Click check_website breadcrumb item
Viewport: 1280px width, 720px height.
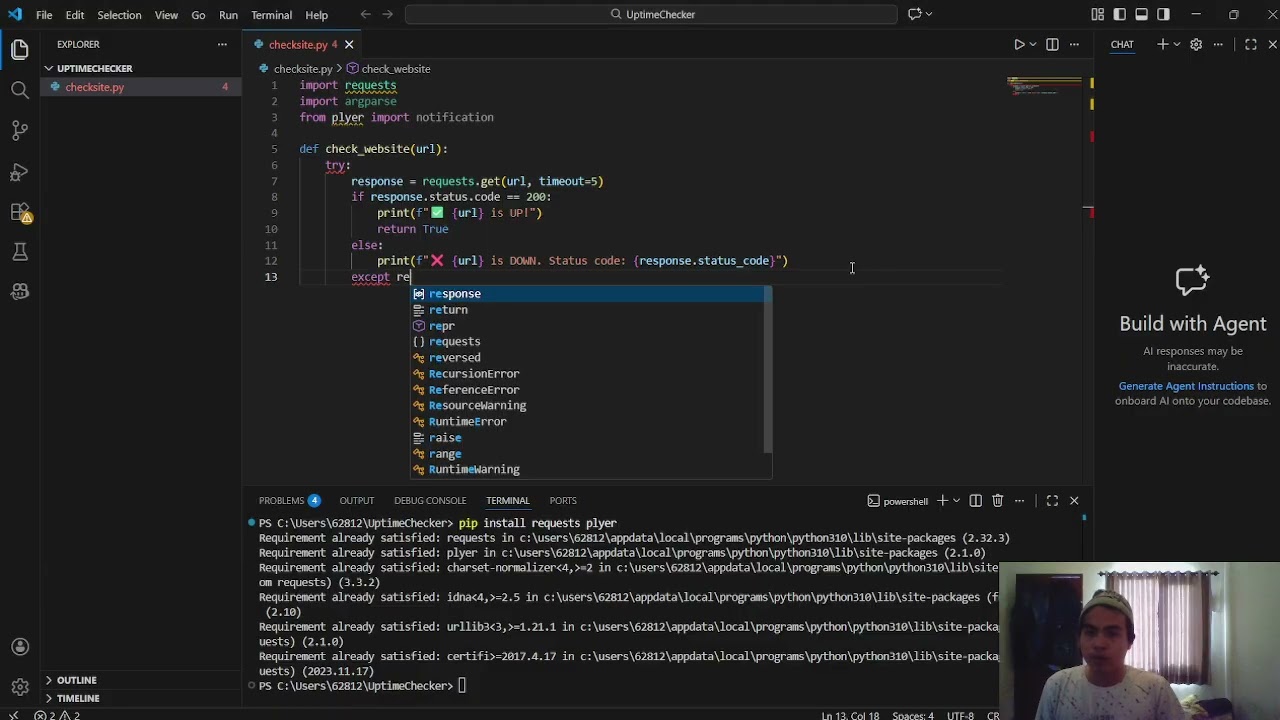pyautogui.click(x=388, y=69)
